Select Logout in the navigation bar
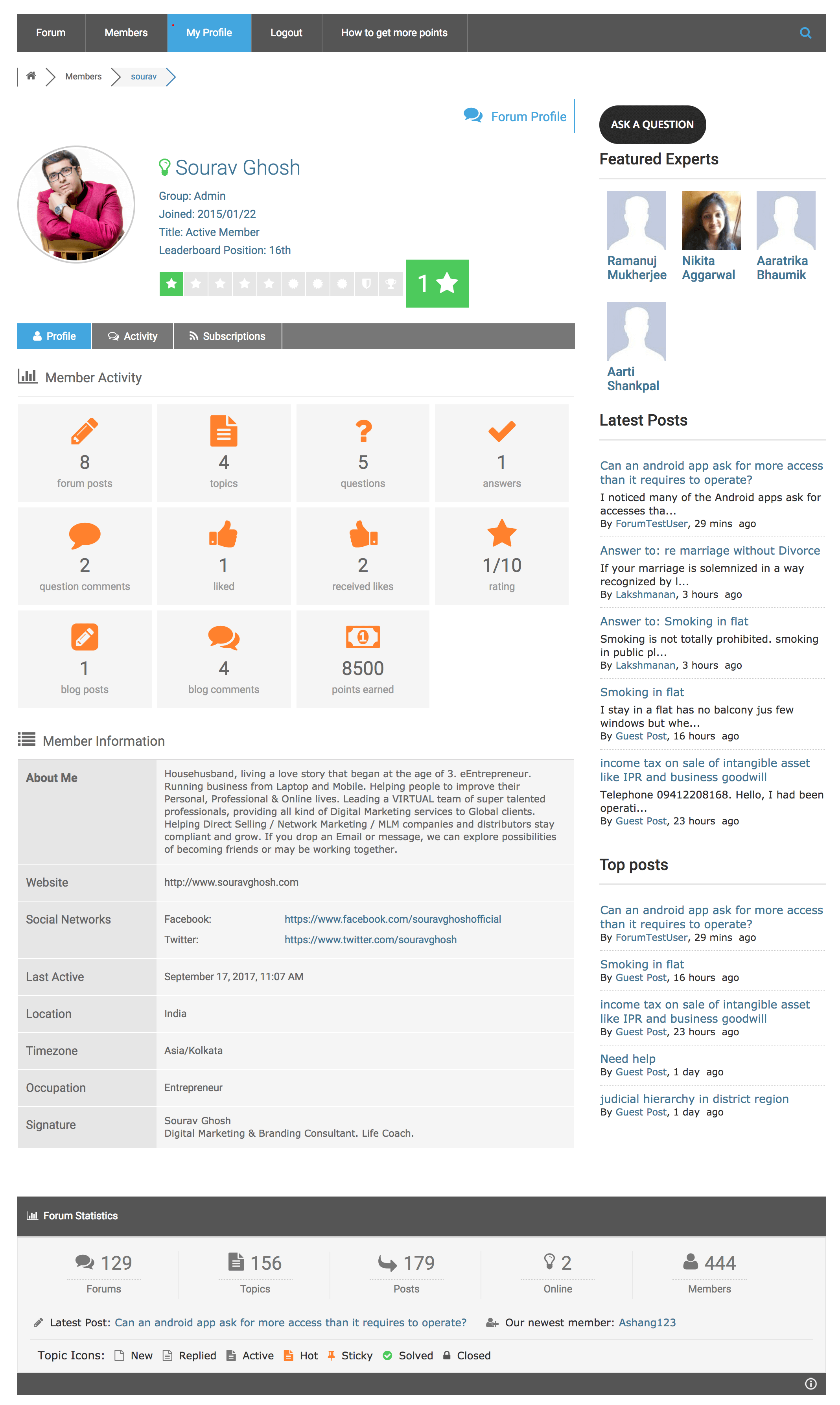Image resolution: width=840 pixels, height=1405 pixels. [286, 33]
